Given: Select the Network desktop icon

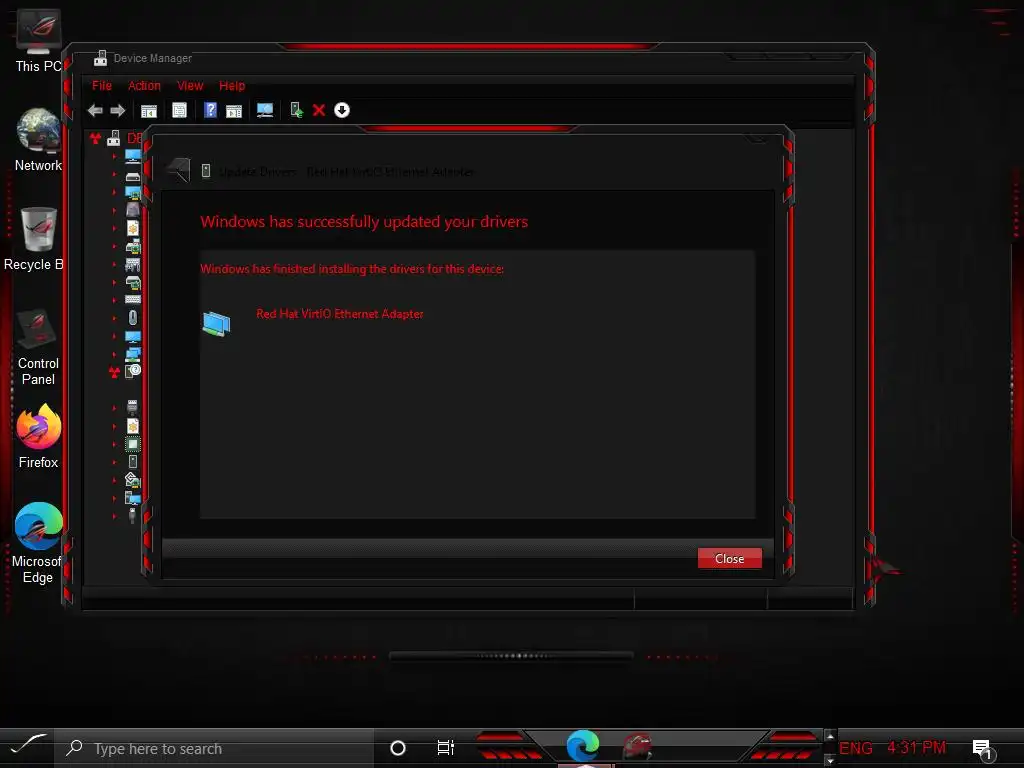Looking at the screenshot, I should [x=38, y=140].
